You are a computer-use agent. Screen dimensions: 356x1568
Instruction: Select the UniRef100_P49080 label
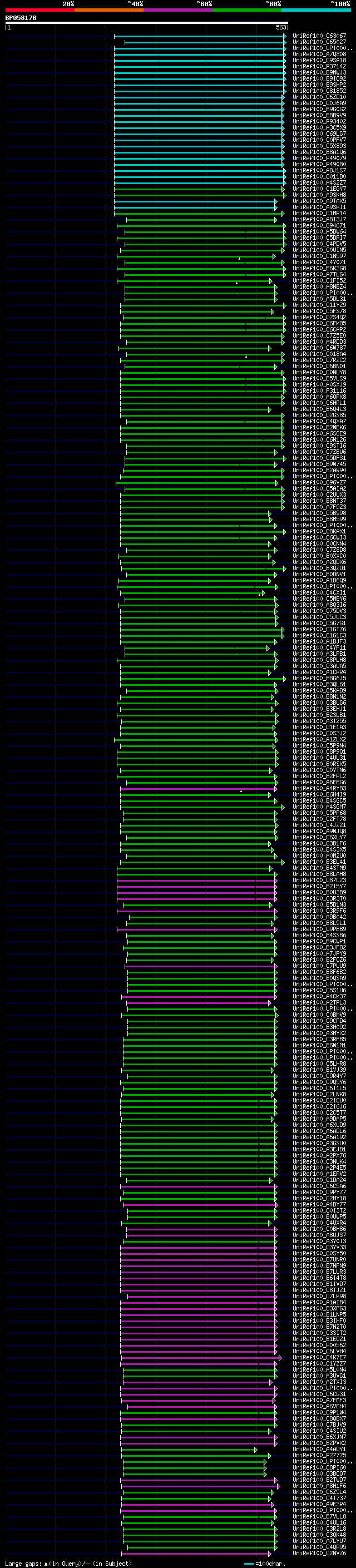pyautogui.click(x=319, y=164)
